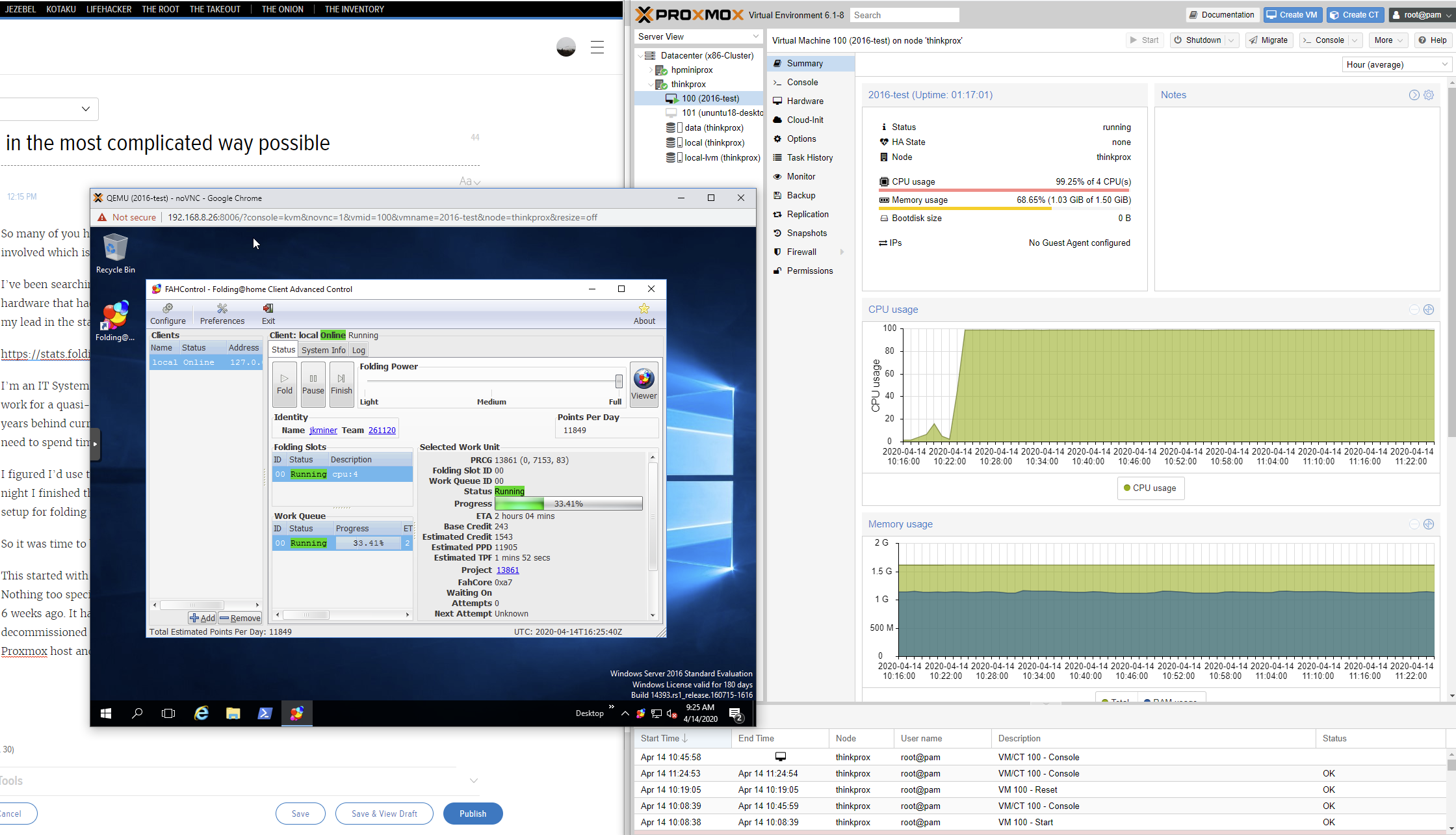Screen dimensions: 1456x835
Task: Sort task log by Start Time column
Action: tap(682, 738)
